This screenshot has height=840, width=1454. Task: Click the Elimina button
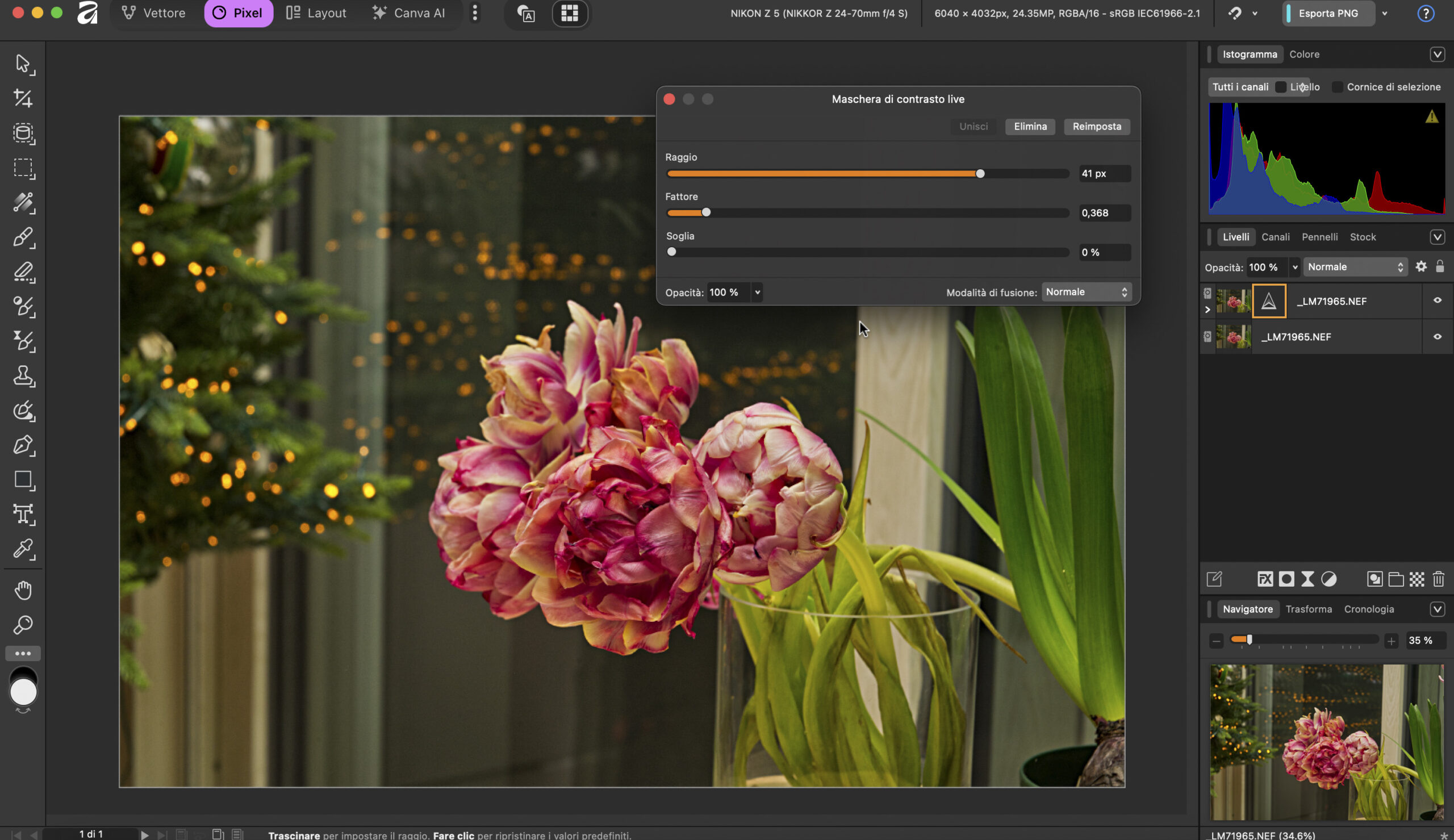1030,126
